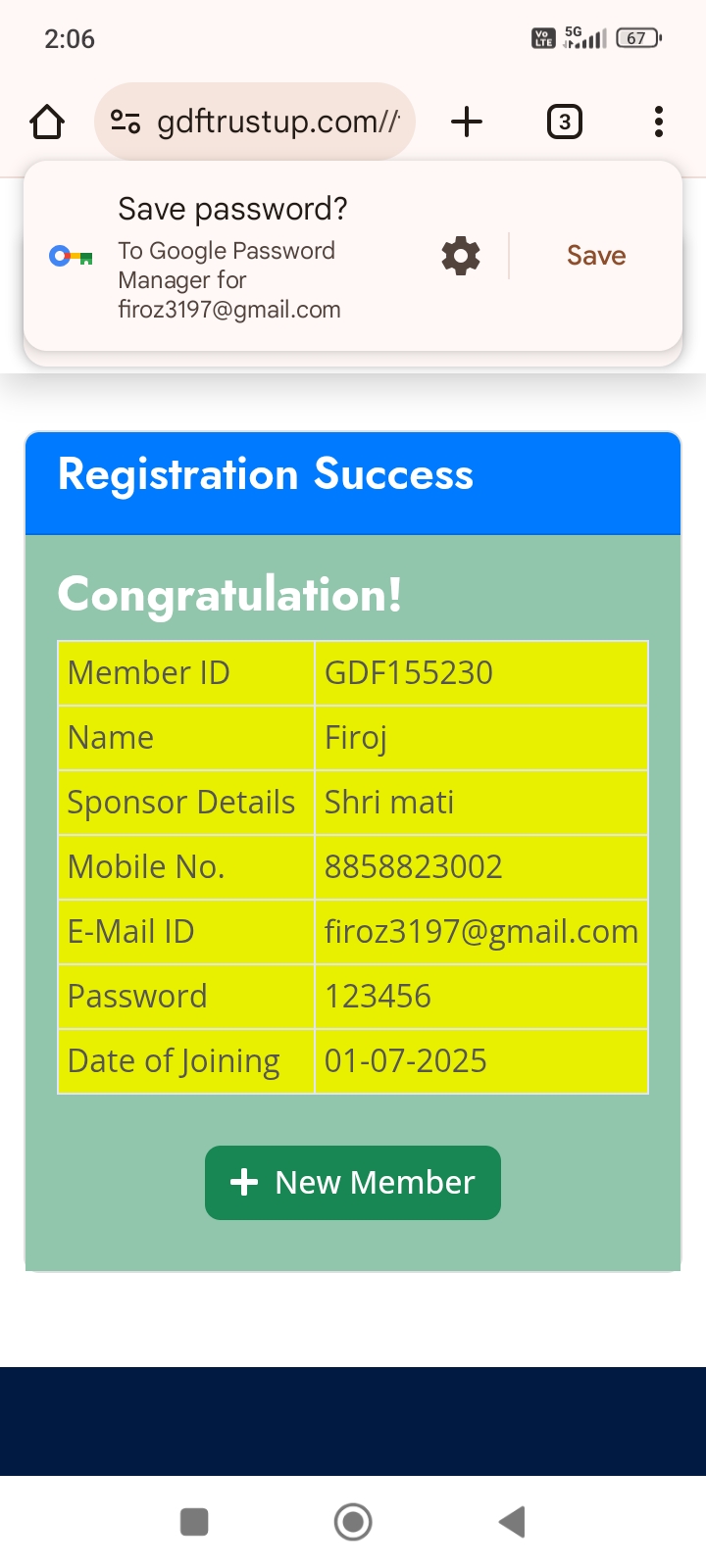Tap the Member ID value GDF155230
The height and width of the screenshot is (1568, 706).
[x=409, y=673]
